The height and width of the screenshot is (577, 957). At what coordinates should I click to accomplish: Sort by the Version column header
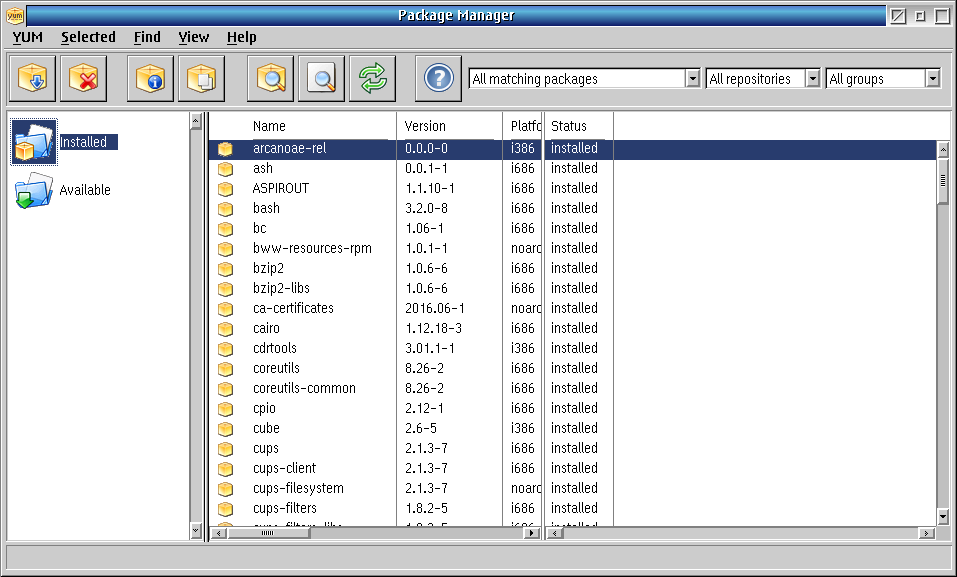[x=425, y=126]
